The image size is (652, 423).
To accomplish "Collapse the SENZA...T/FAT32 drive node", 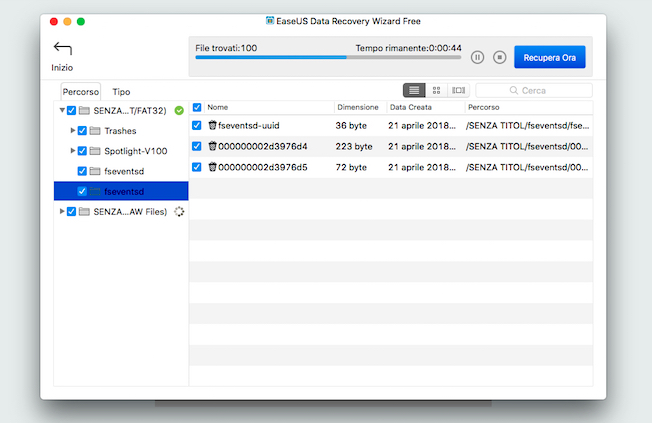I will click(x=62, y=110).
